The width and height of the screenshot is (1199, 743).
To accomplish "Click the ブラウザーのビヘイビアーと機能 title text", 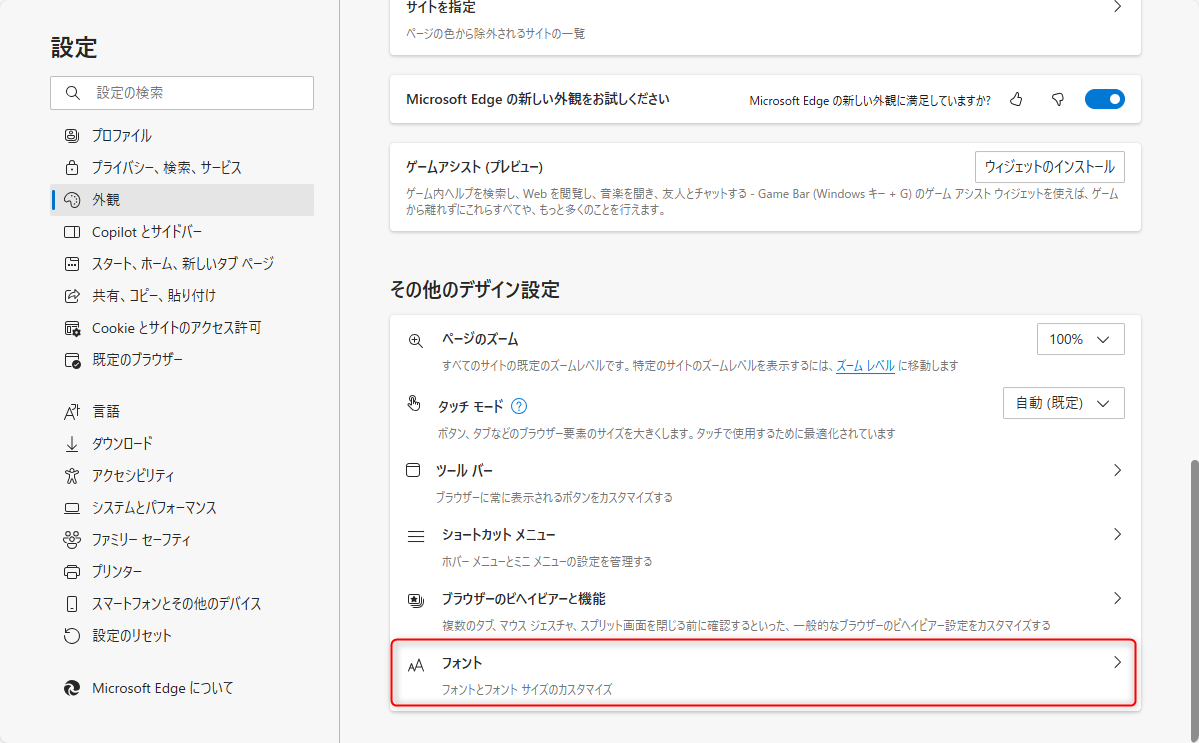I will [523, 599].
